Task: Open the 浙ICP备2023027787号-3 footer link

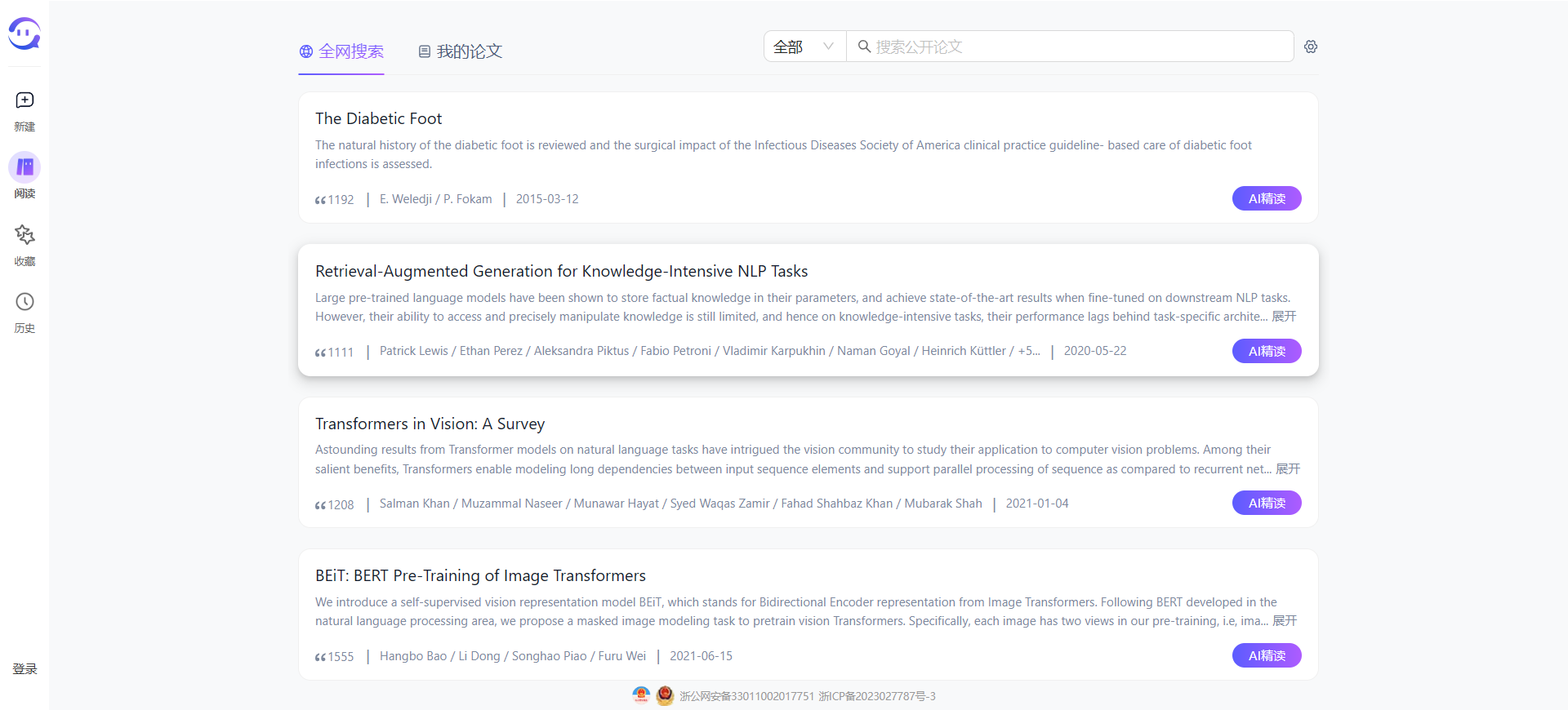Action: [877, 696]
